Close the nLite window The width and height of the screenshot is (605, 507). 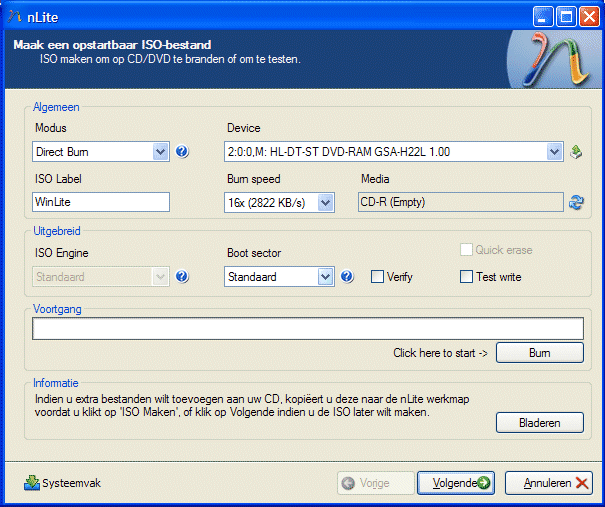point(590,17)
